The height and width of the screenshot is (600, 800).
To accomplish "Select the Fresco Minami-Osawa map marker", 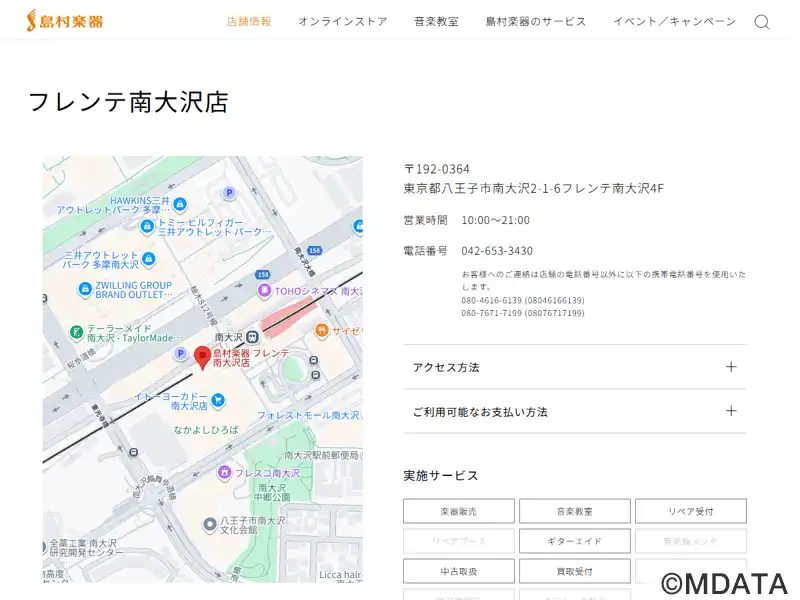I will 225,472.
